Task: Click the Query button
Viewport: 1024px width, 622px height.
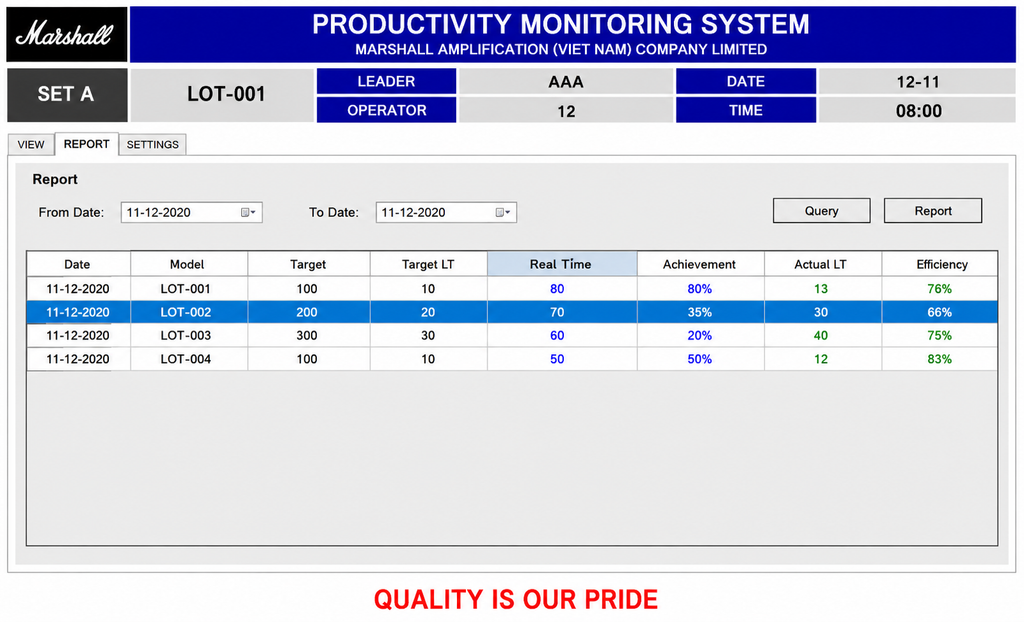Action: pos(822,211)
